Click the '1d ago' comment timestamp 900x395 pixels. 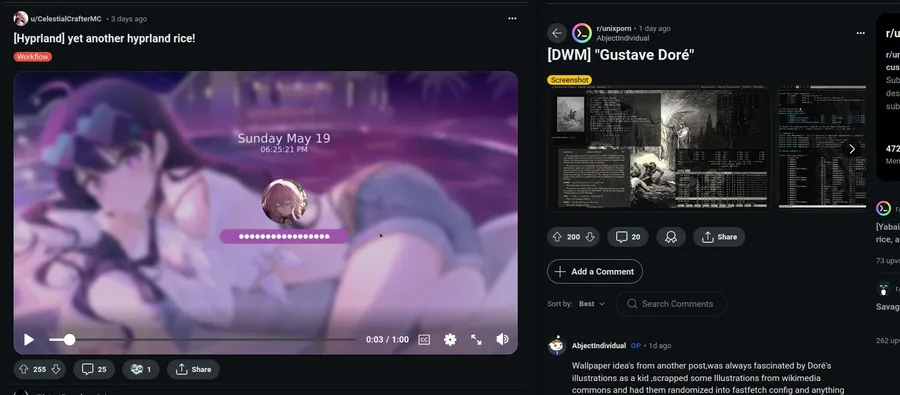[x=660, y=346]
